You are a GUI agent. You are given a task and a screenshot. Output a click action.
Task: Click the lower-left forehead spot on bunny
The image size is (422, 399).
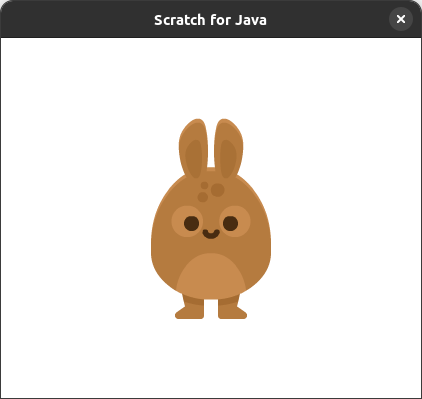(203, 197)
